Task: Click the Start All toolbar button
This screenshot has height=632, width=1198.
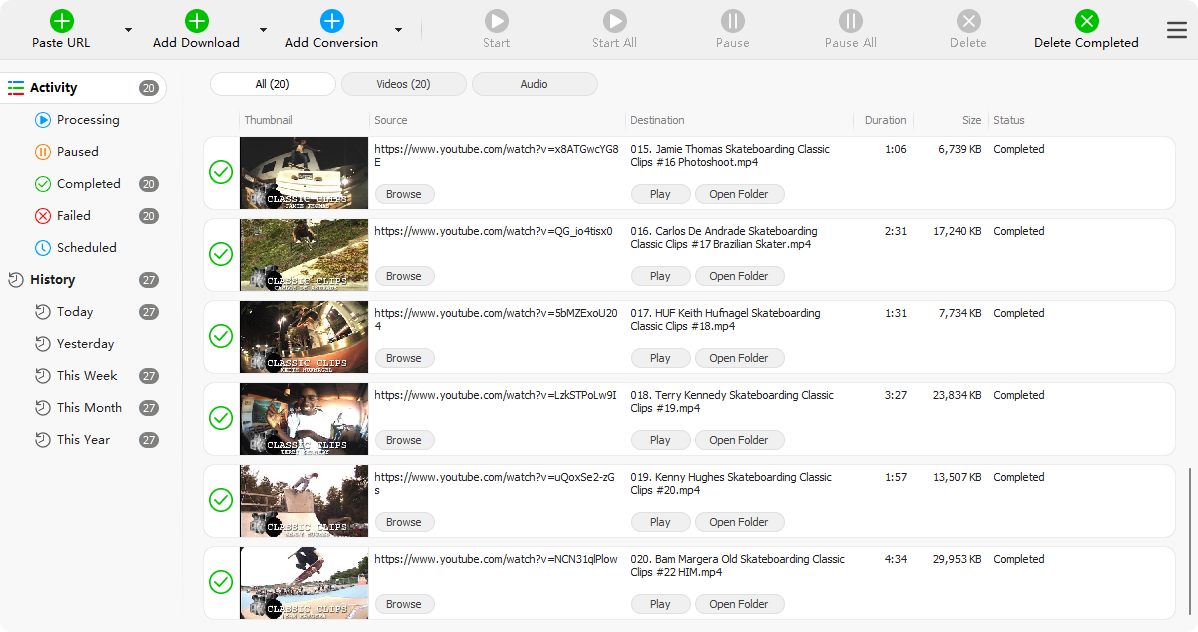Action: [x=614, y=29]
